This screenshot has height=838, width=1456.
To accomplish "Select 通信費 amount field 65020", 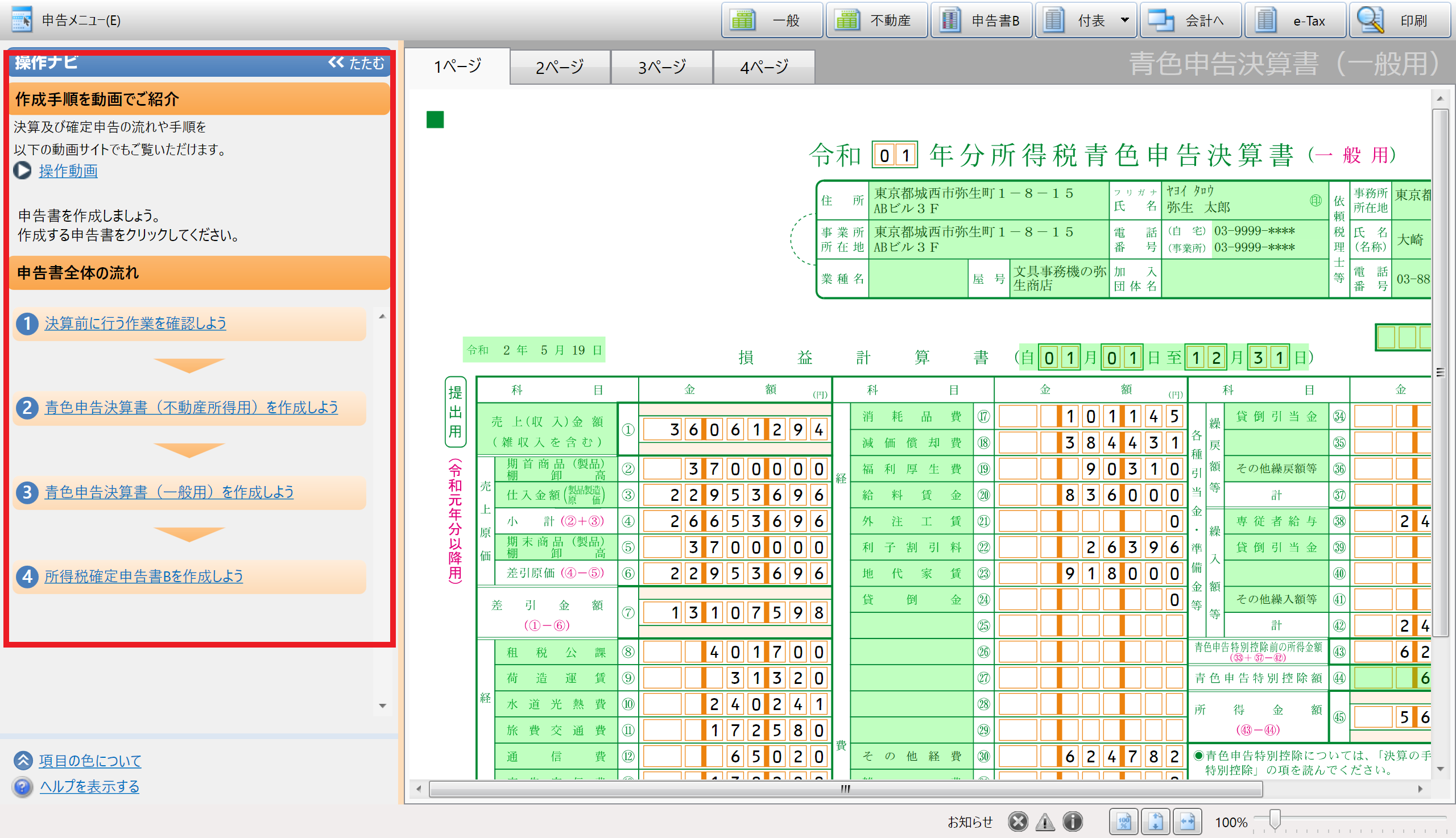I will 736,756.
